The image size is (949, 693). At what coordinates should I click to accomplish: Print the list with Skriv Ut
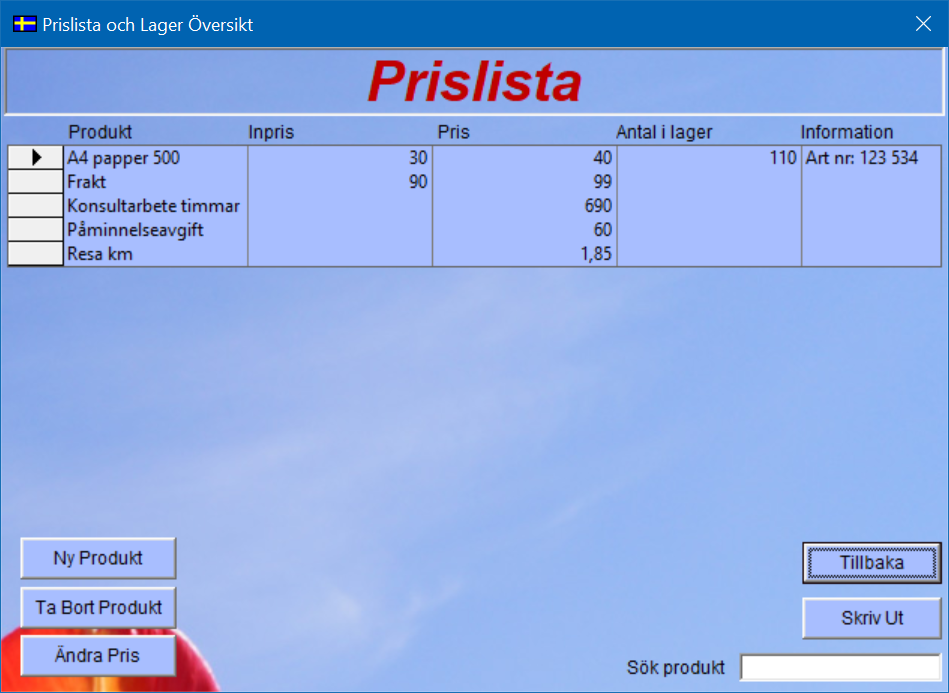tap(871, 618)
